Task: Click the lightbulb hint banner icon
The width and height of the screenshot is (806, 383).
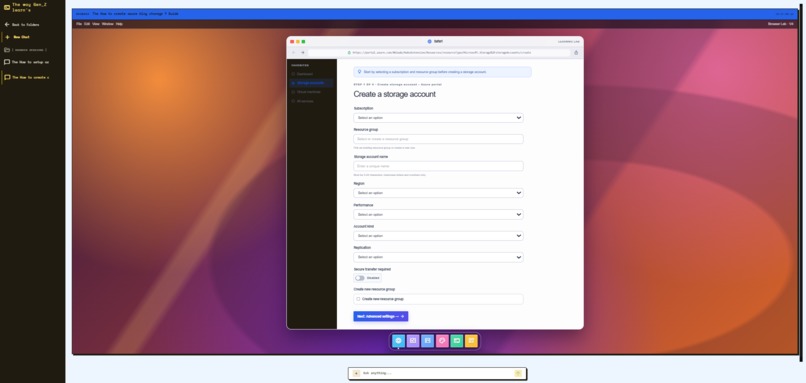Action: tap(359, 72)
